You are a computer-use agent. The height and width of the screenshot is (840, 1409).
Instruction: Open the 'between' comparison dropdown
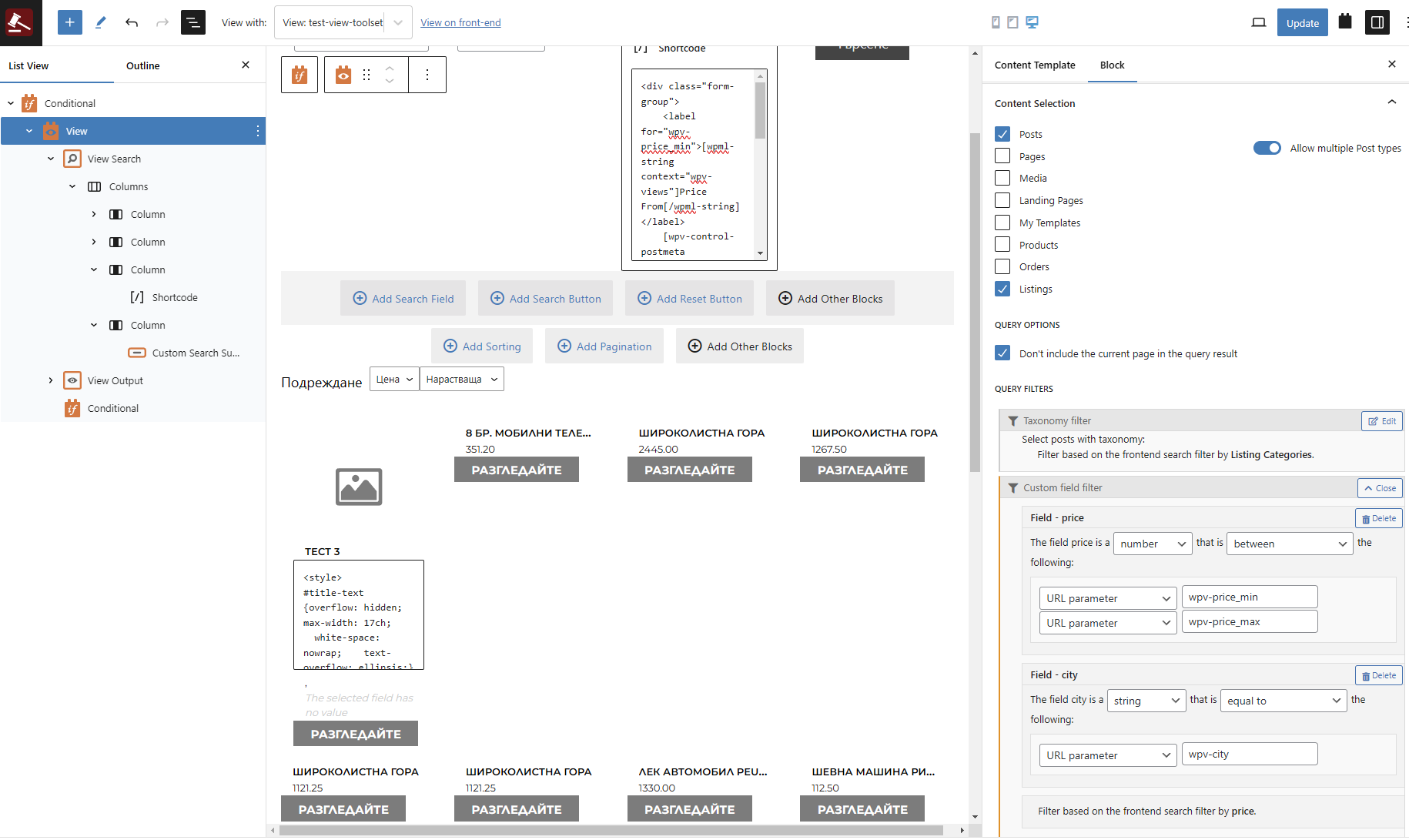tap(1290, 544)
